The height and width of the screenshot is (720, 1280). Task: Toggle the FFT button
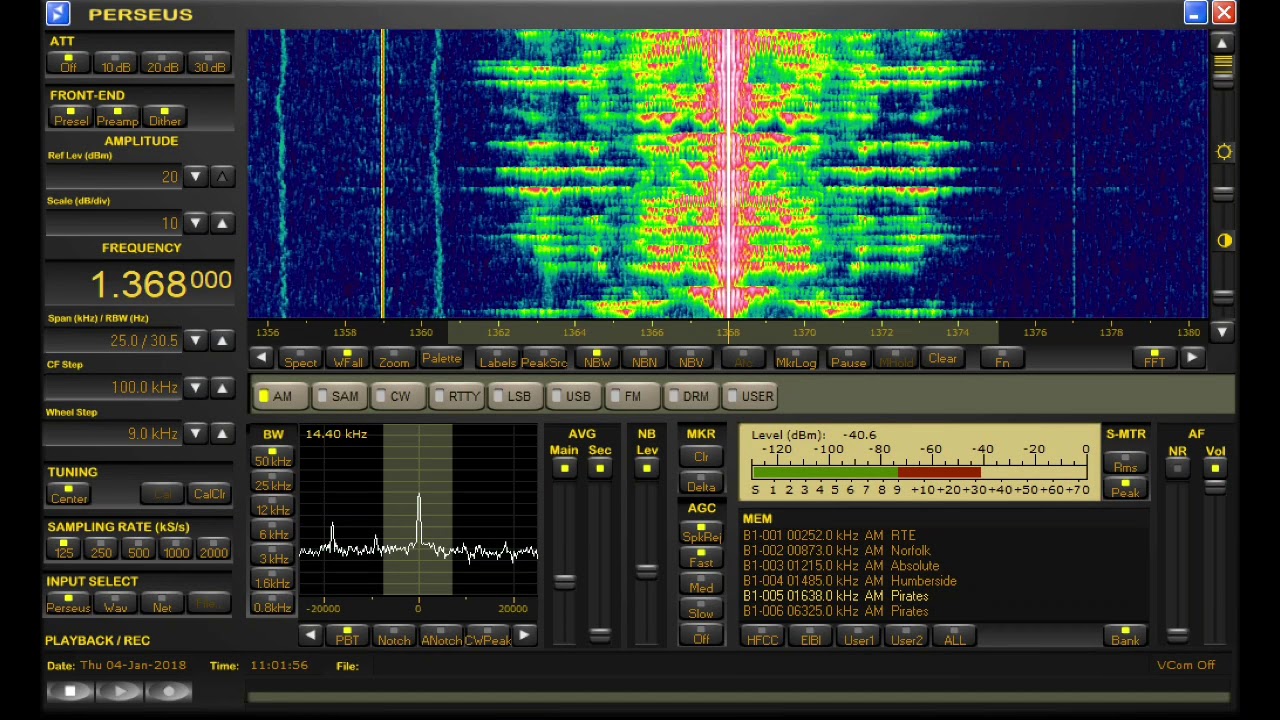click(x=1154, y=358)
